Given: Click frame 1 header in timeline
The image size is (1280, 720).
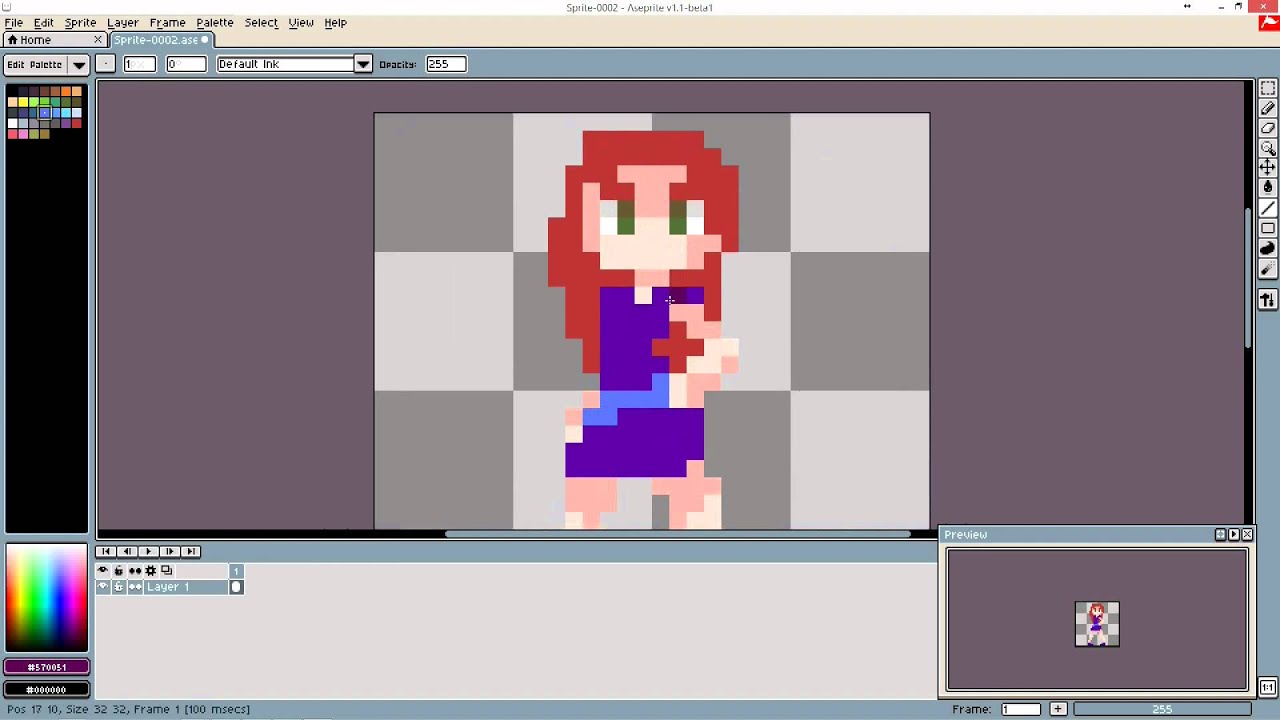Looking at the screenshot, I should pos(236,570).
